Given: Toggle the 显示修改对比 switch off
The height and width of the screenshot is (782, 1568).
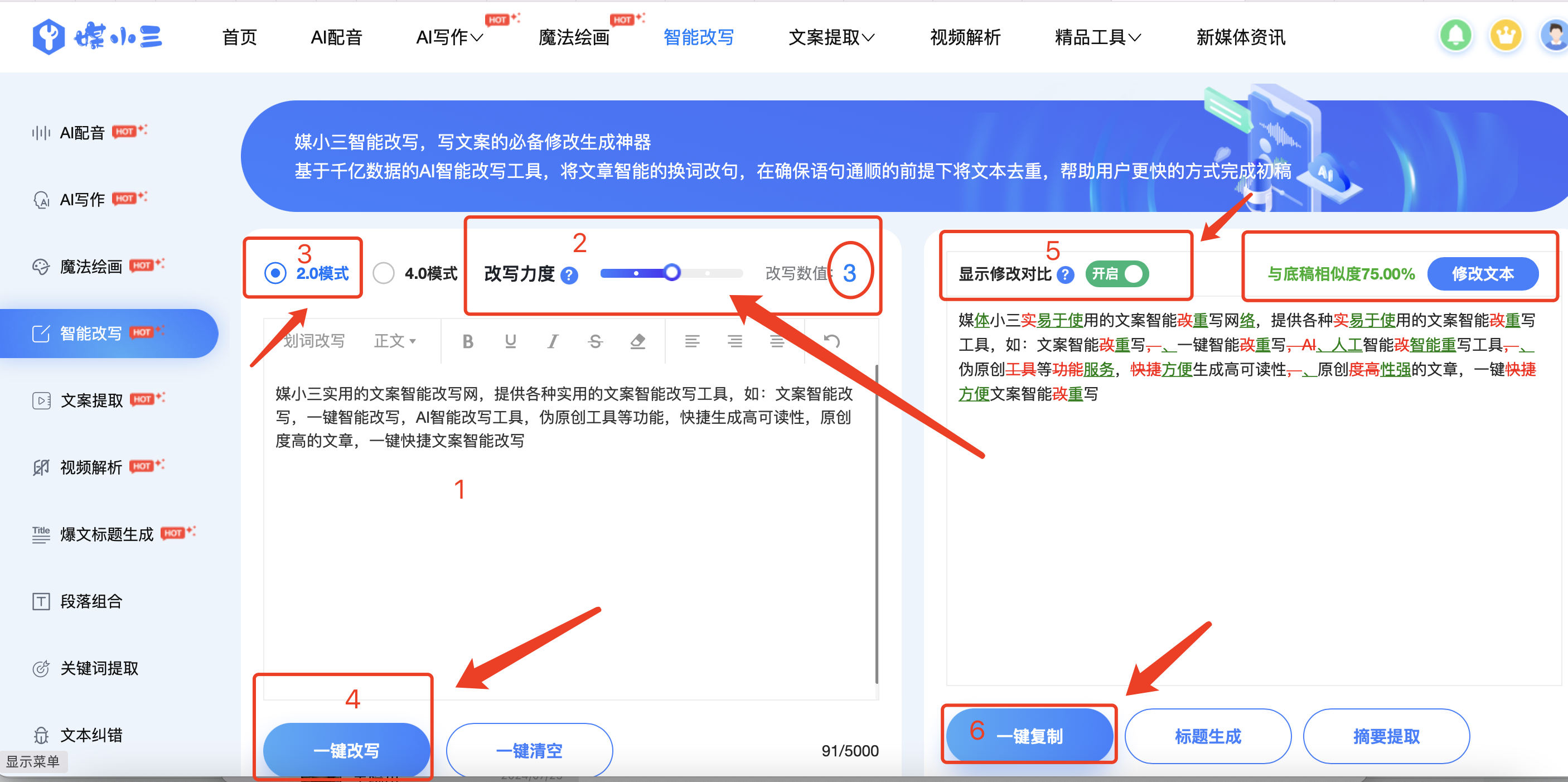Looking at the screenshot, I should 1117,274.
